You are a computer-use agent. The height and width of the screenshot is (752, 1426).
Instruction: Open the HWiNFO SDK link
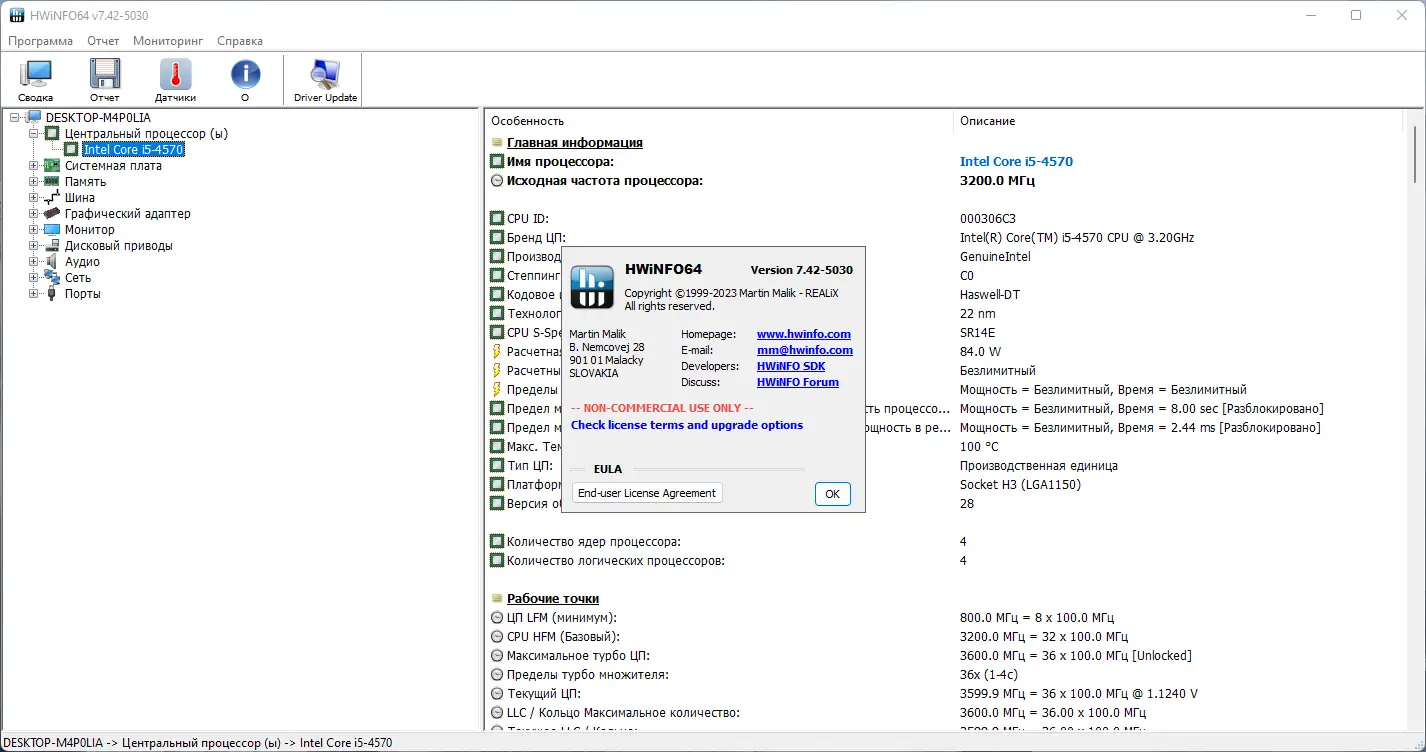(x=791, y=366)
